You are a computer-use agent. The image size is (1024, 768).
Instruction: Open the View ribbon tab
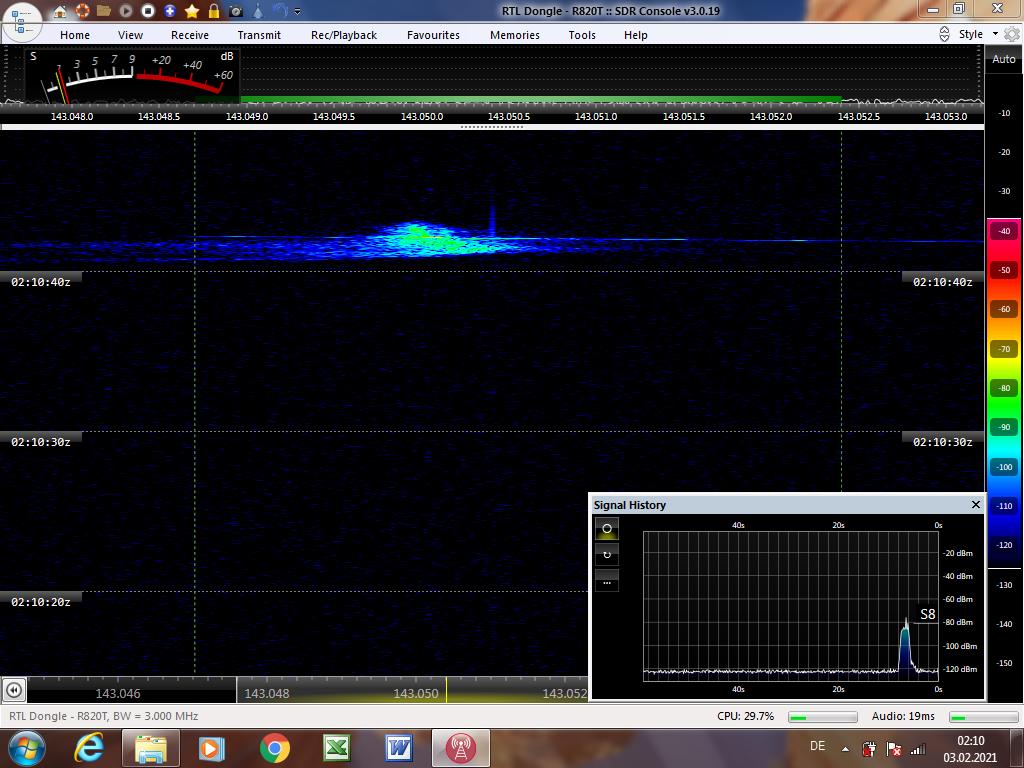coord(131,35)
